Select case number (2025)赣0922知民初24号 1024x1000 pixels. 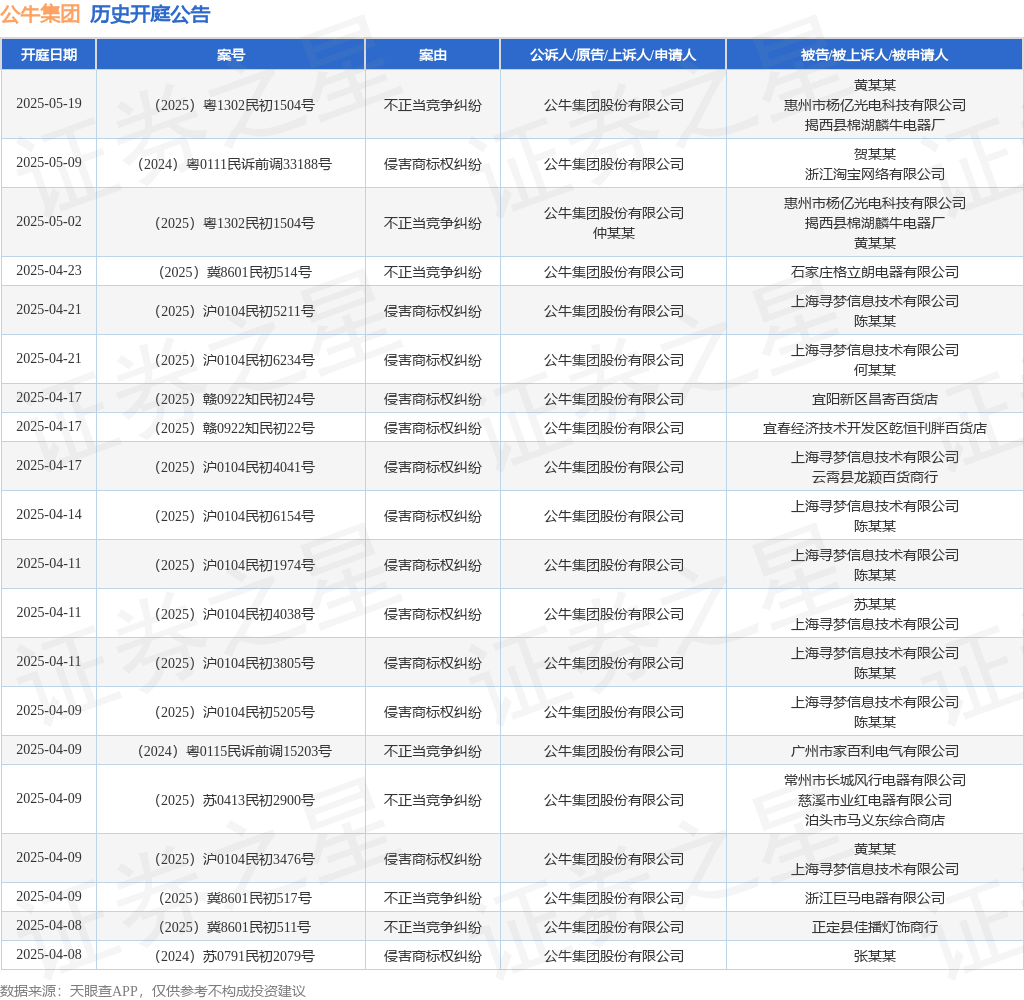pyautogui.click(x=234, y=399)
